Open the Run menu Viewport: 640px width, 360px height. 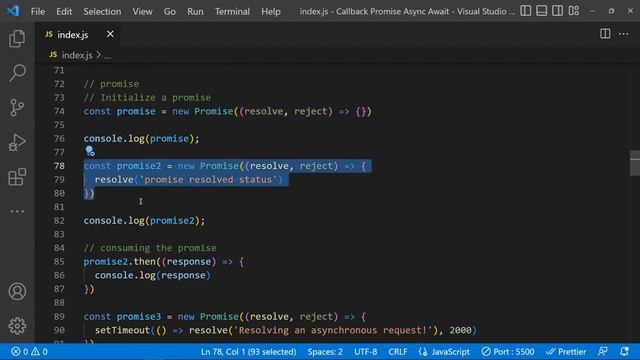pos(195,11)
